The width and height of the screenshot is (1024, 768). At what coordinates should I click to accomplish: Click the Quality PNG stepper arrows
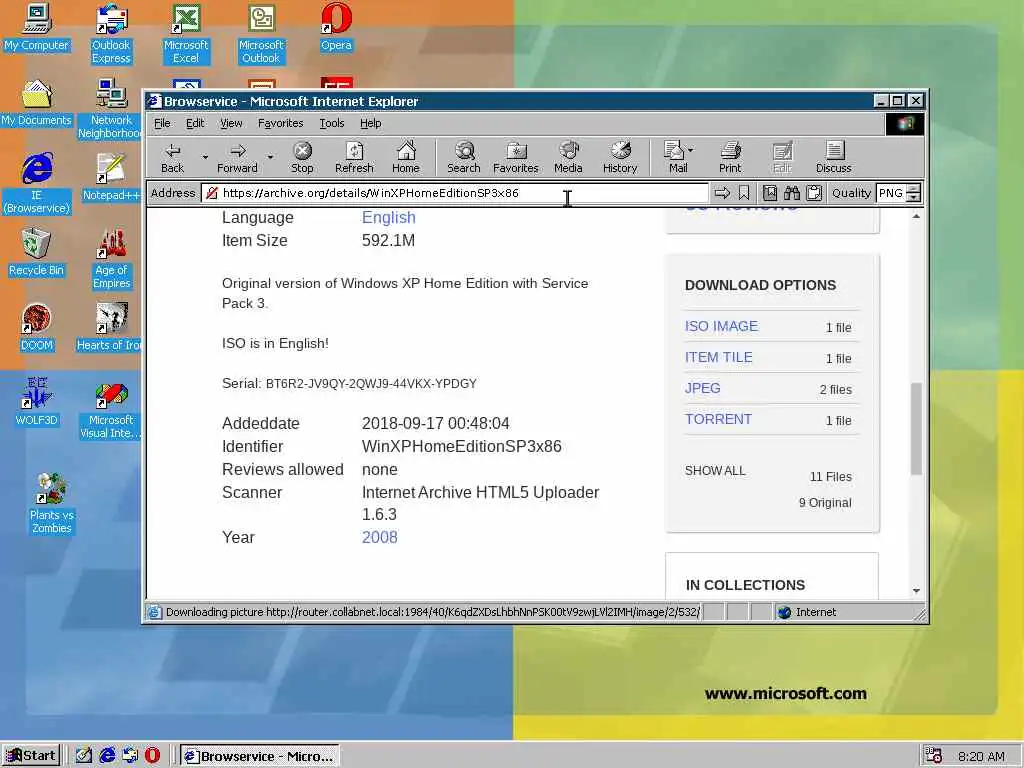point(914,193)
